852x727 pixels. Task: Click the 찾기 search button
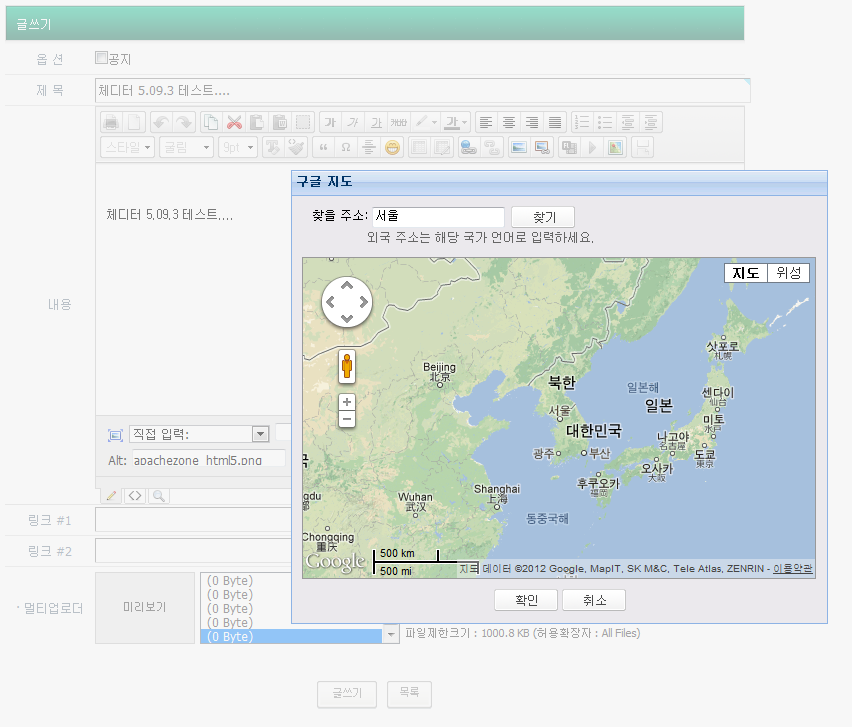[543, 217]
